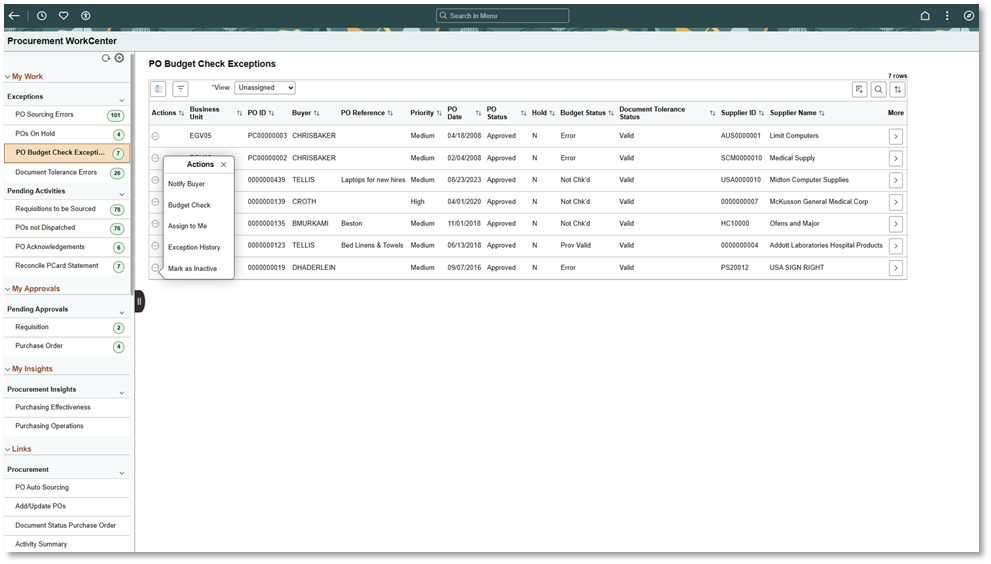Select PO Budget Check Exceptions item
Viewport: 991px width, 564px height.
point(67,152)
